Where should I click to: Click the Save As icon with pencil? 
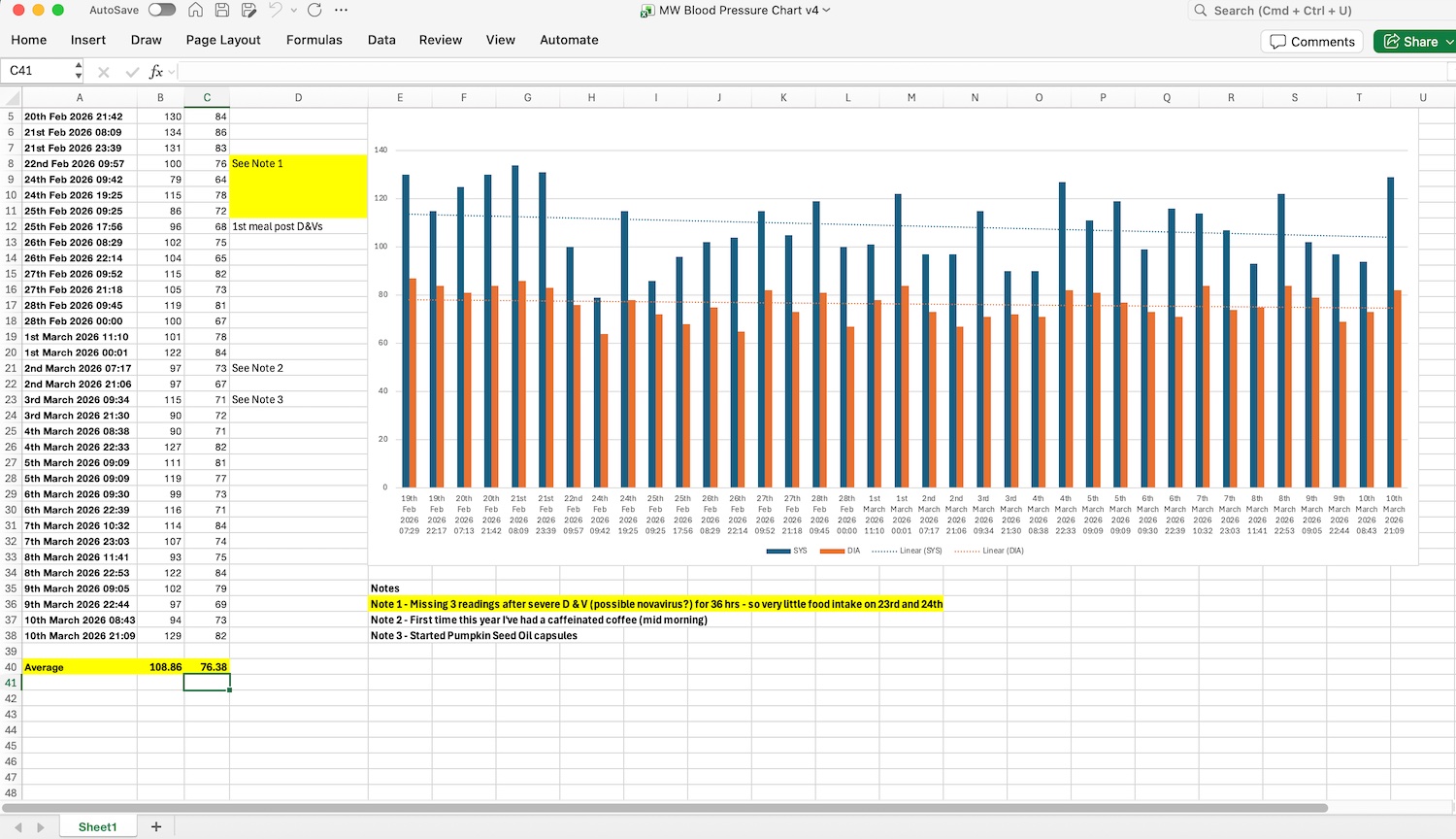[249, 10]
